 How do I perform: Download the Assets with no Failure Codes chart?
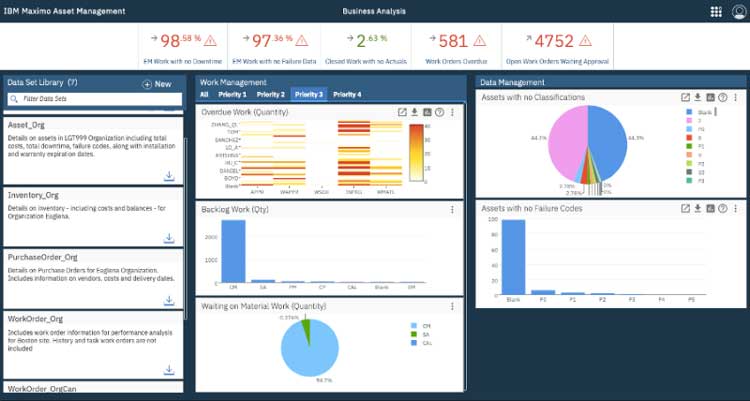[698, 208]
